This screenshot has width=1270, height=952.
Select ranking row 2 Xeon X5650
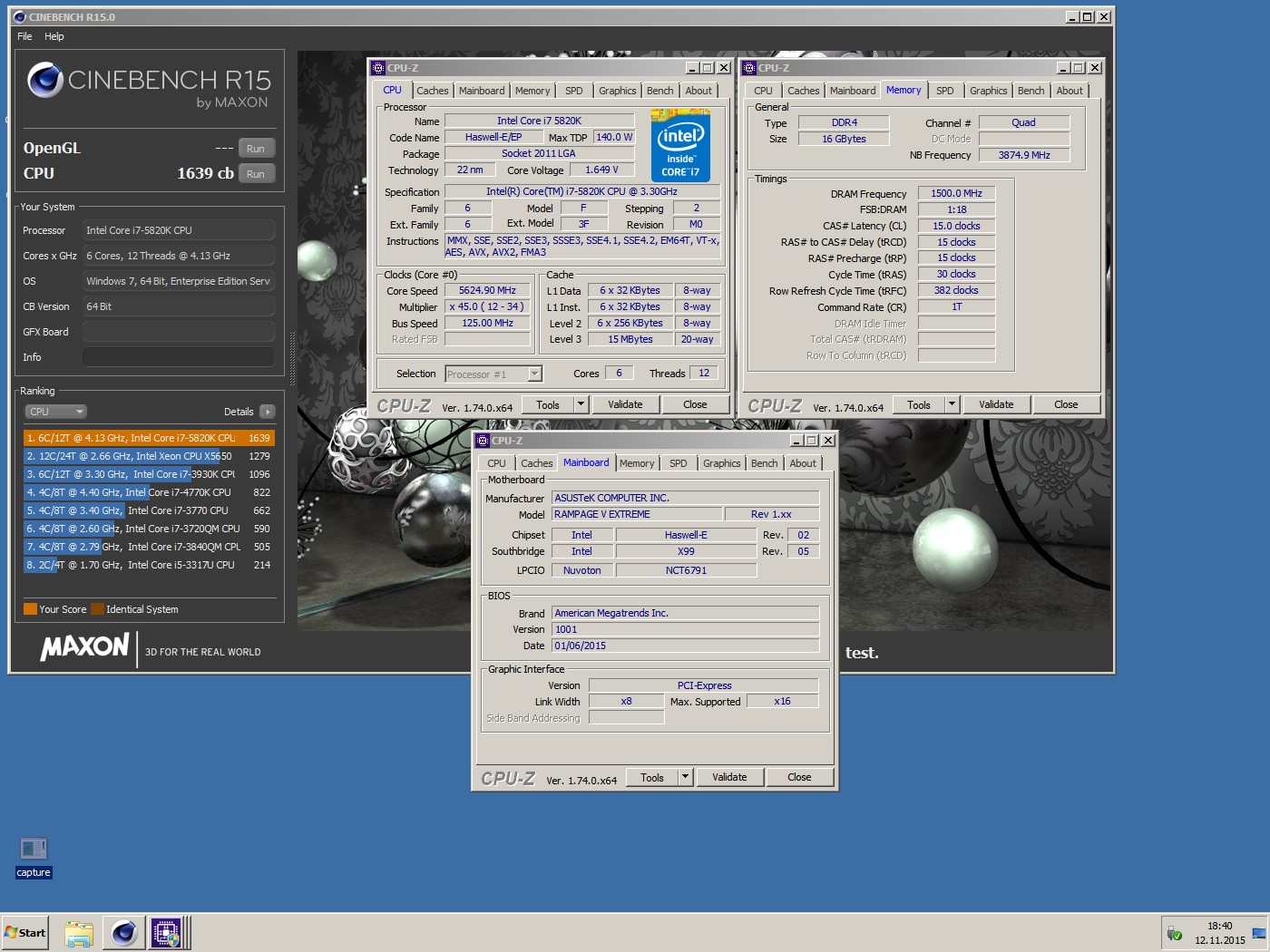pos(149,456)
